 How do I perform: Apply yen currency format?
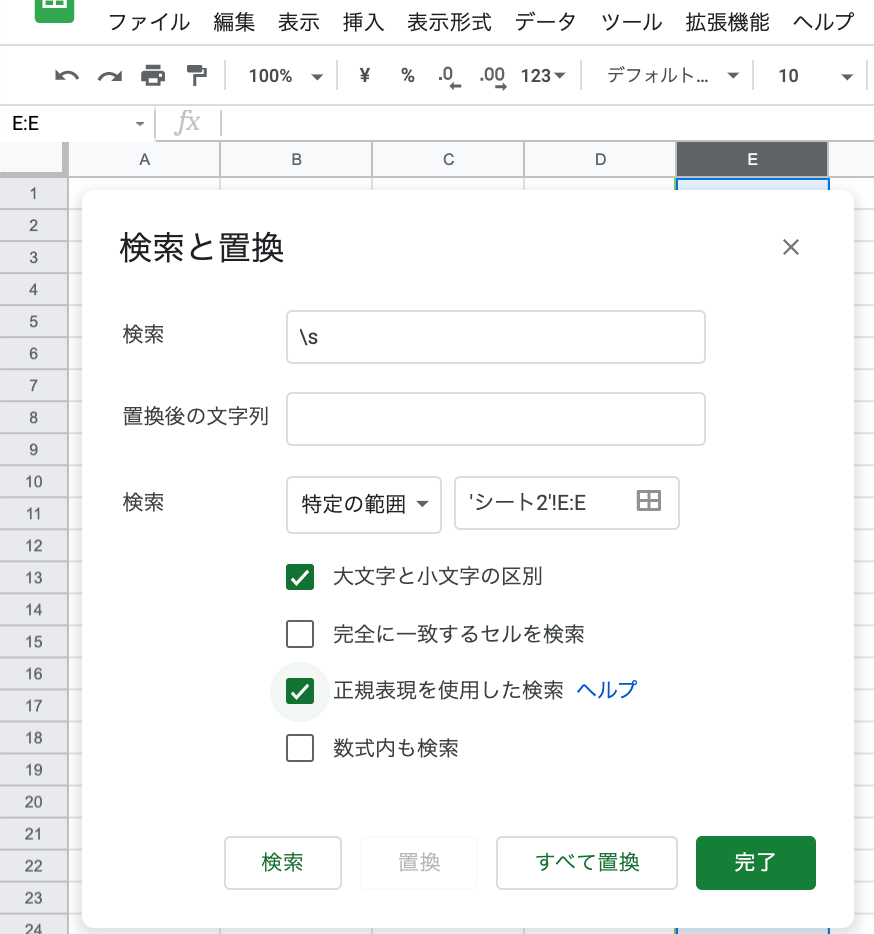[364, 76]
